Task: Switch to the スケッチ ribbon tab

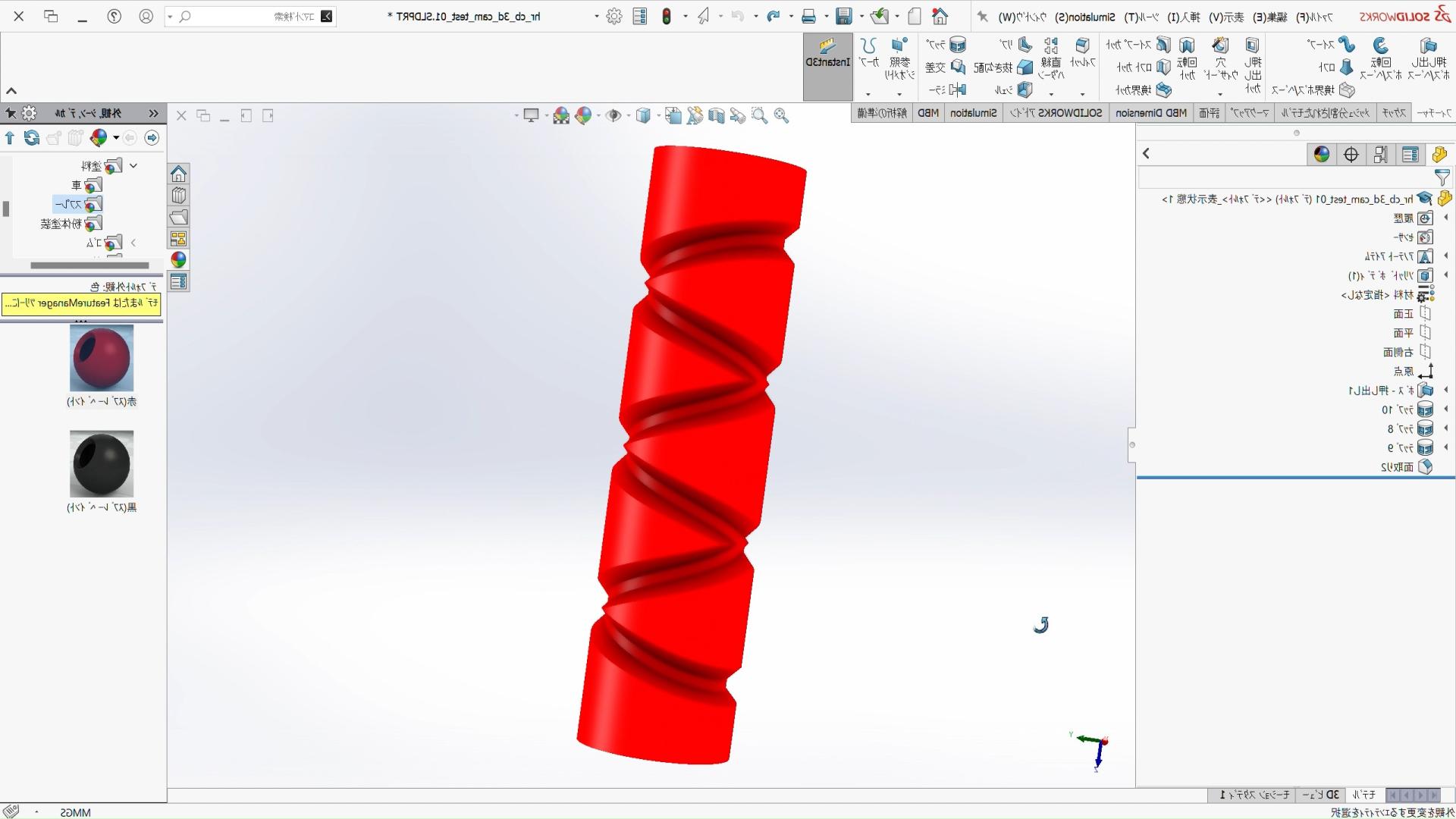Action: [1394, 113]
